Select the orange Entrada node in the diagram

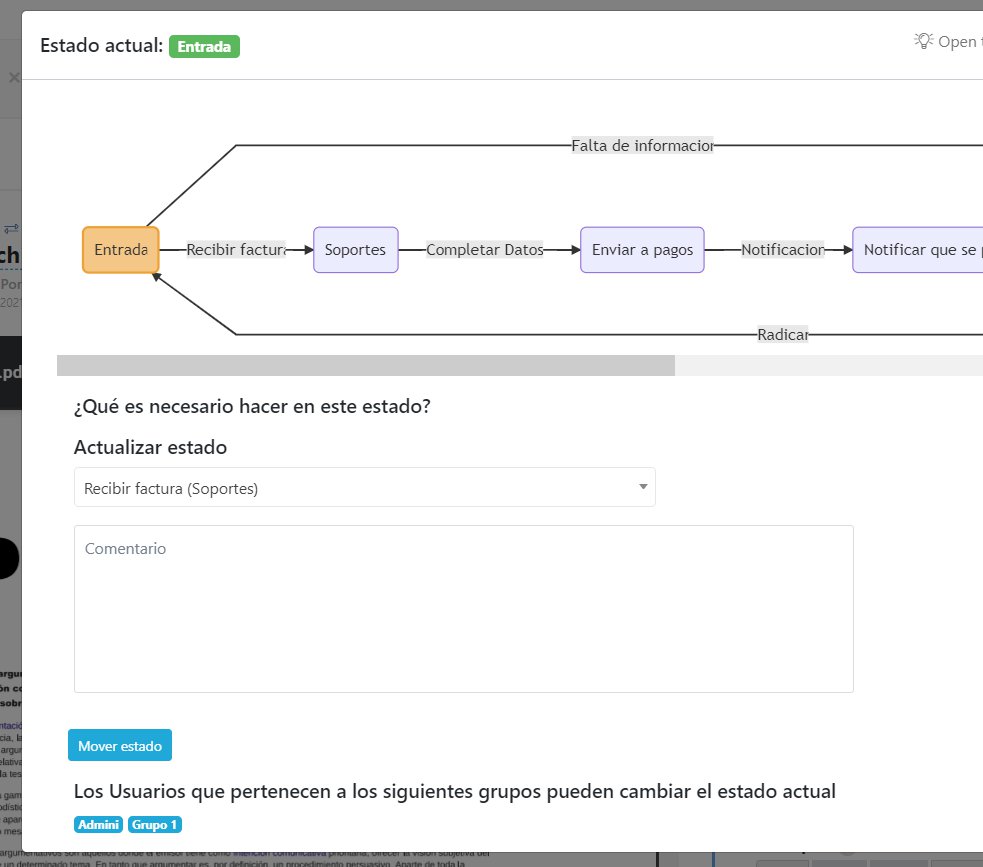[x=120, y=250]
